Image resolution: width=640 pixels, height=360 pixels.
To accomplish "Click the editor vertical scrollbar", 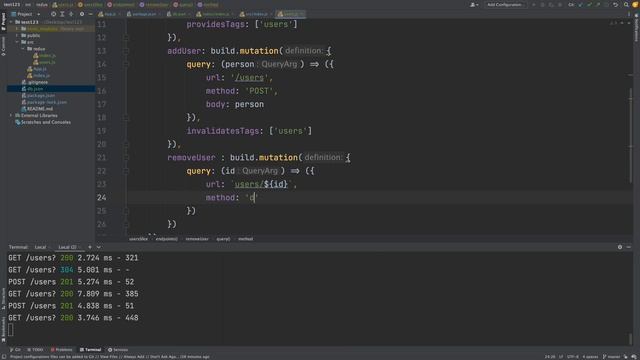I will click(631, 135).
